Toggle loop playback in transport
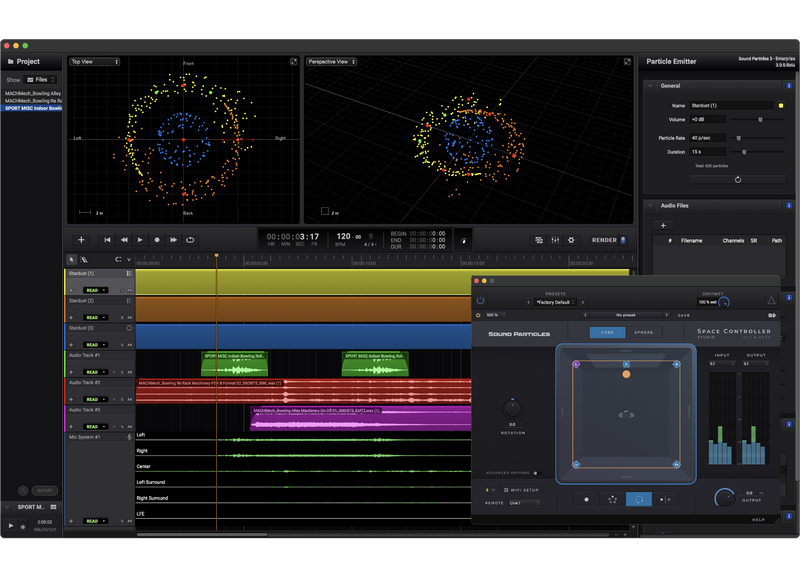Image resolution: width=800 pixels, height=577 pixels. pos(190,240)
